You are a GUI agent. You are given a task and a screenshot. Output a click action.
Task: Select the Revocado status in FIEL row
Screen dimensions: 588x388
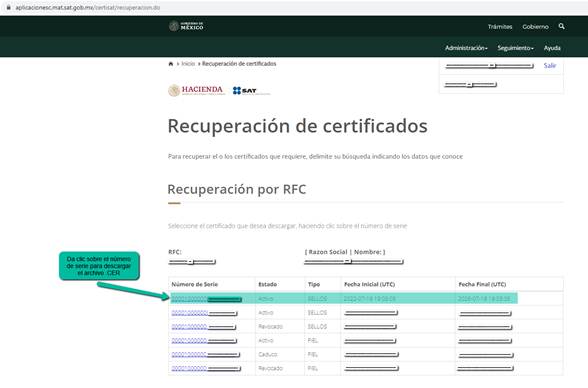click(x=270, y=369)
